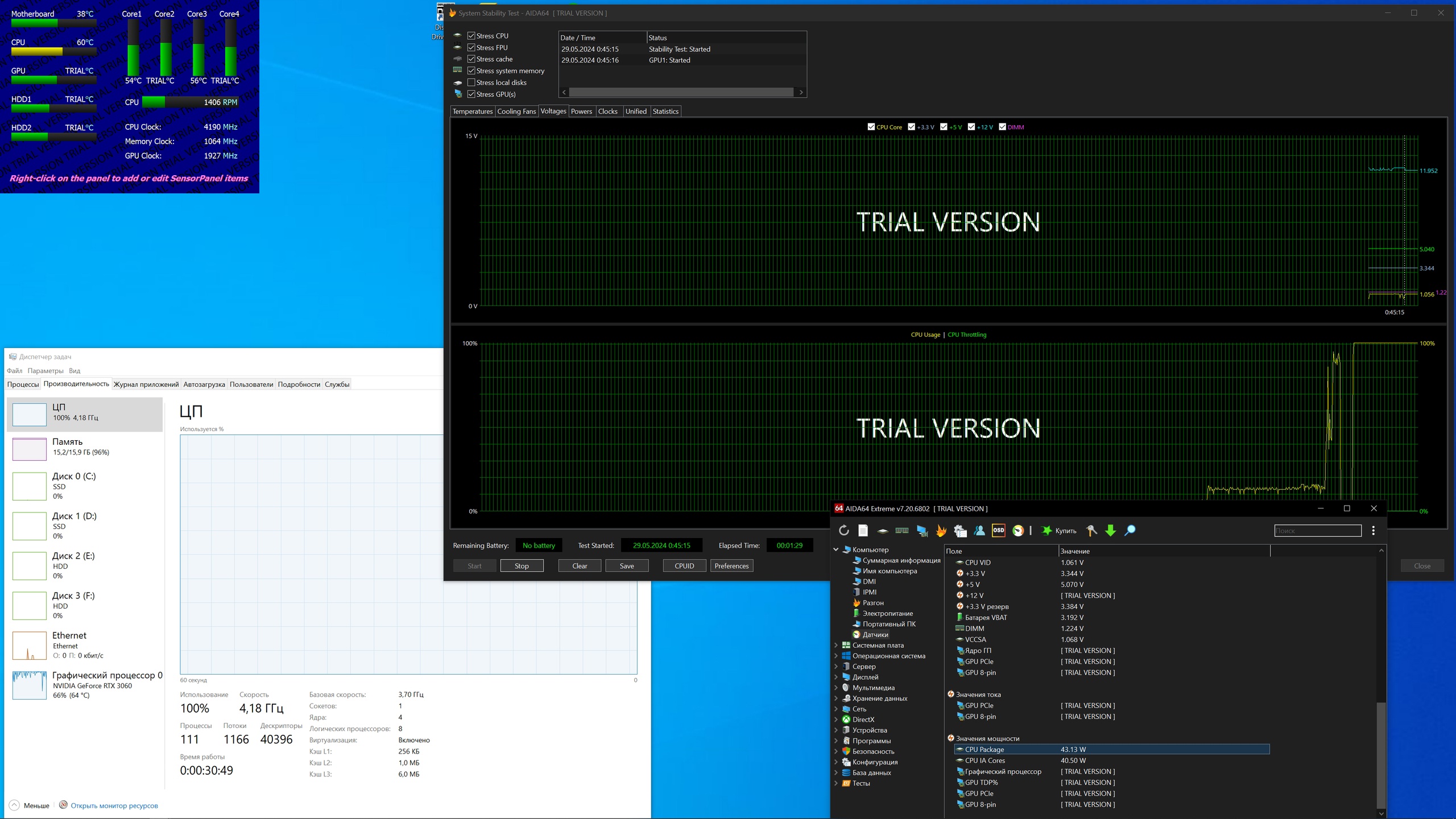The height and width of the screenshot is (819, 1456).
Task: Click the event log horizontal scrollbar
Action: (x=681, y=92)
